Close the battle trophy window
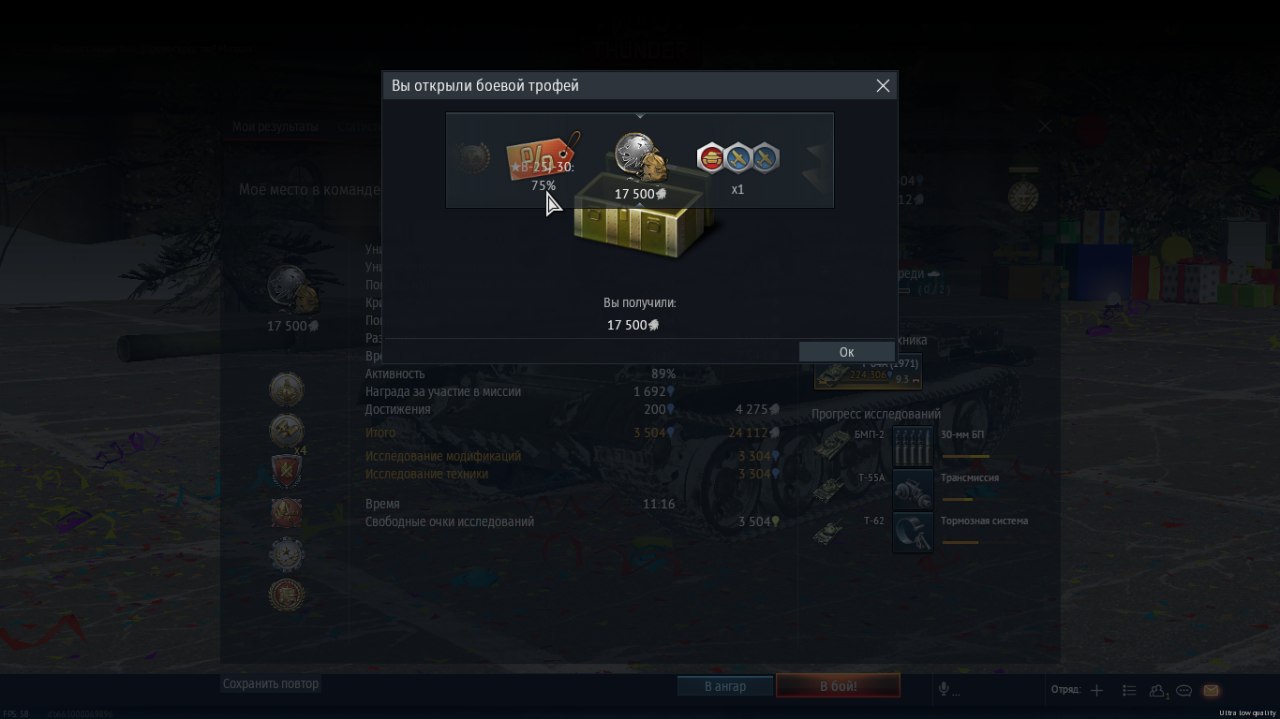1280x719 pixels. (883, 86)
